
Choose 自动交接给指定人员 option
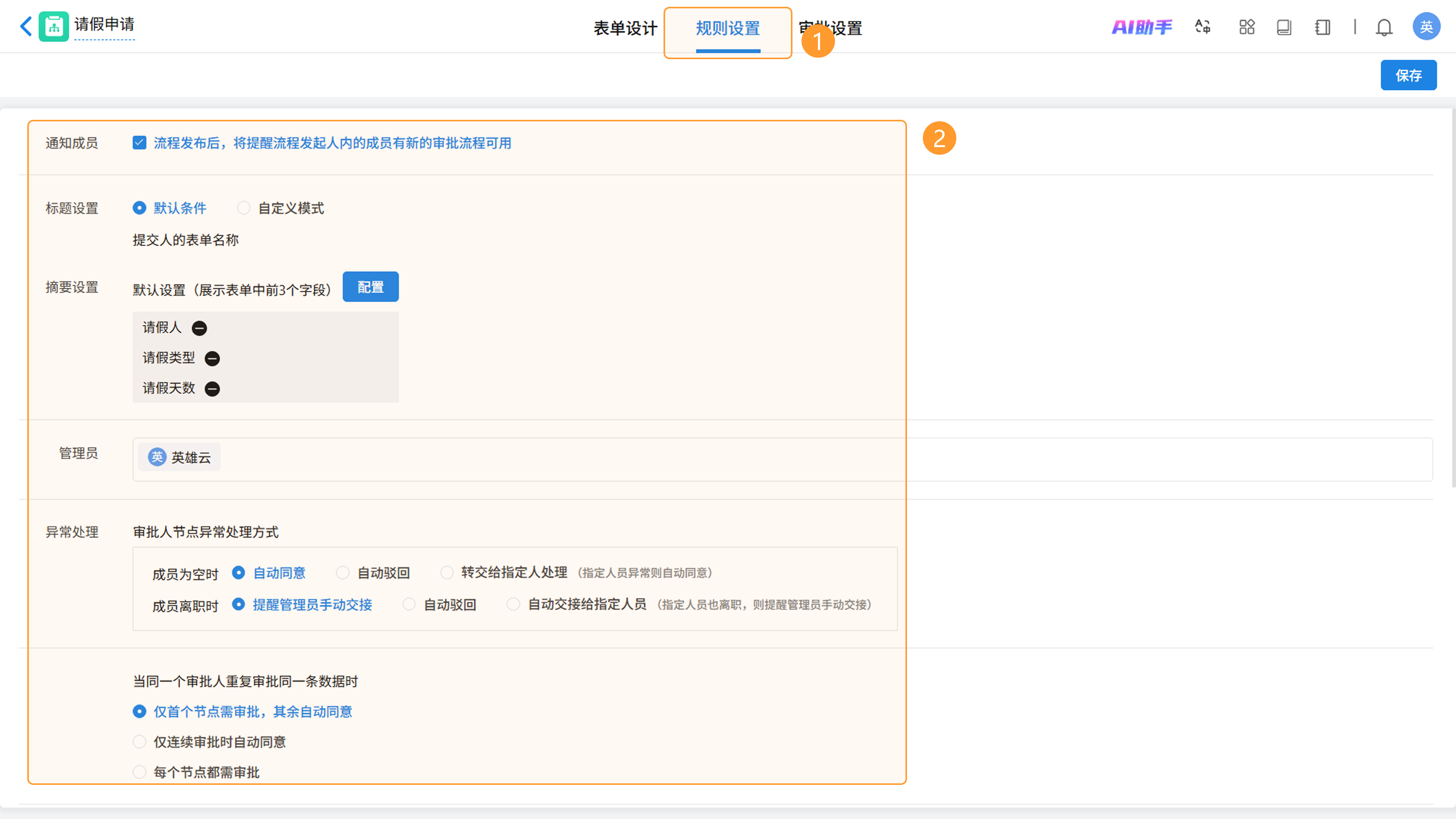(x=513, y=604)
